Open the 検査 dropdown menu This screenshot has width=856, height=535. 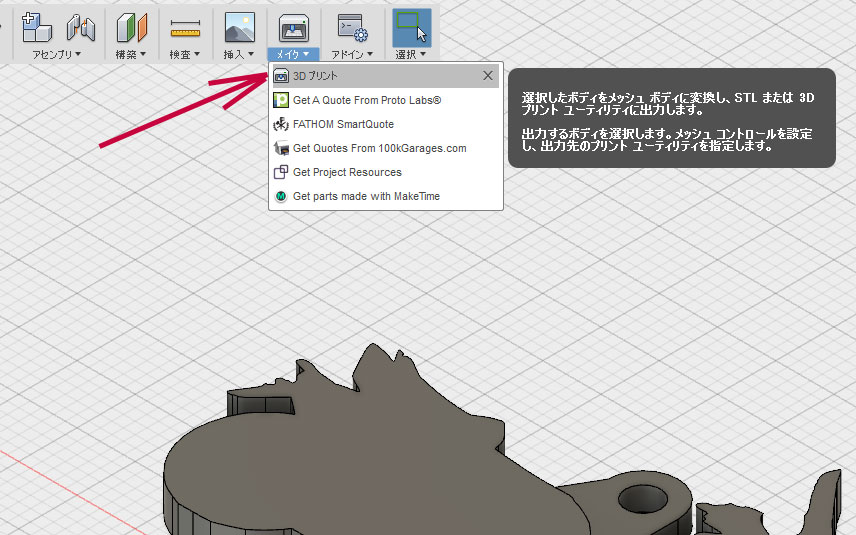pos(185,54)
